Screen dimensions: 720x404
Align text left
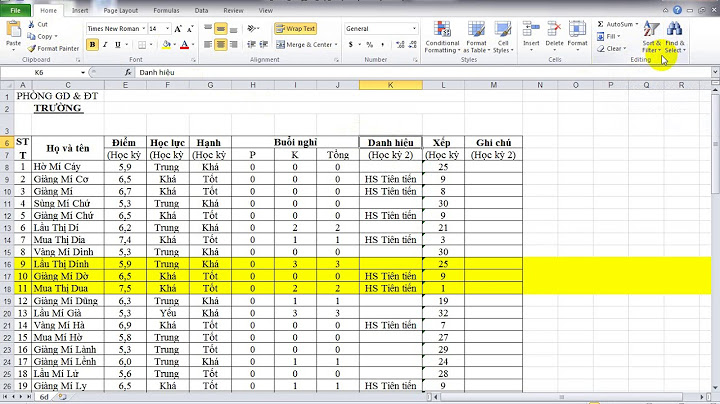pyautogui.click(x=208, y=45)
